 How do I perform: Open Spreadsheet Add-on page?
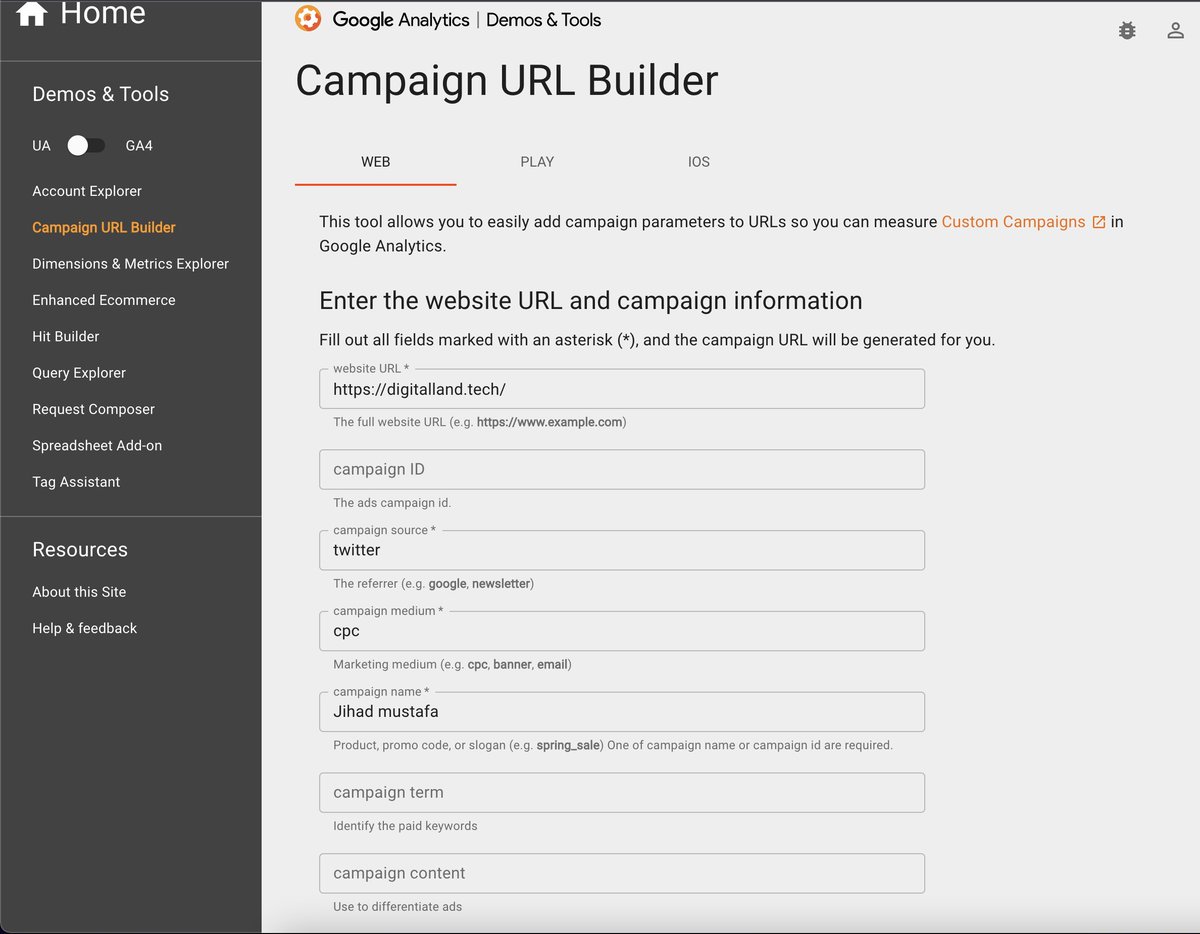pyautogui.click(x=97, y=445)
